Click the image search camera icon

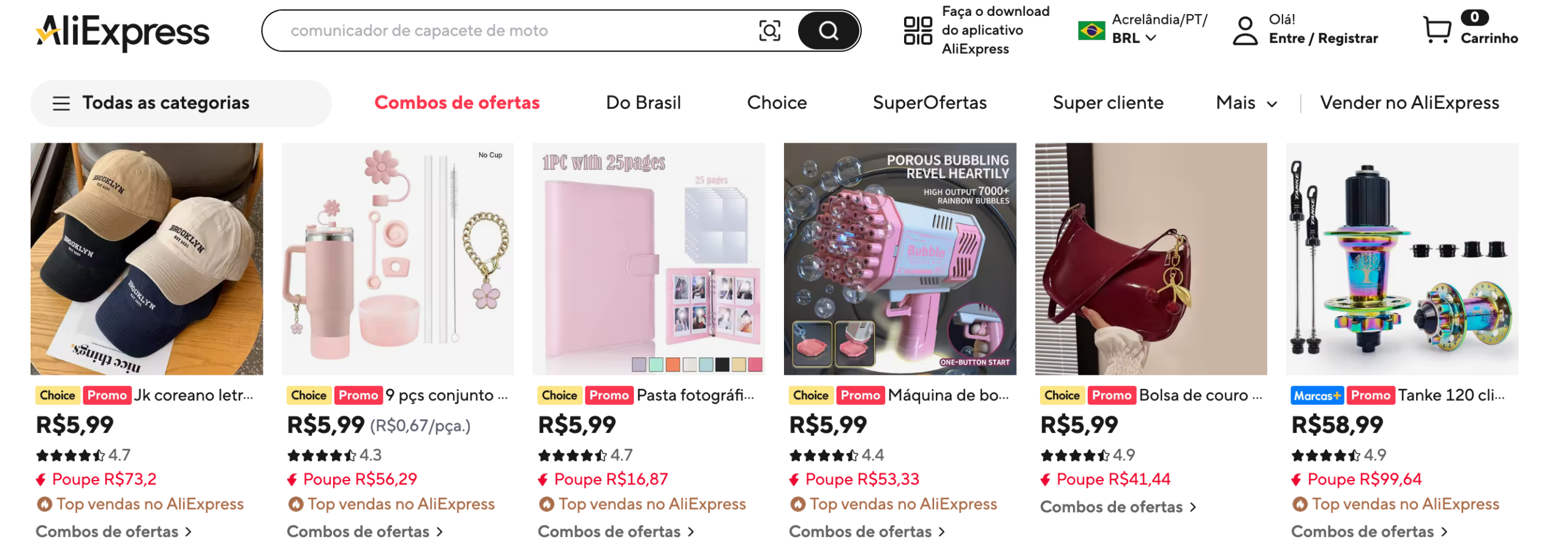[769, 31]
